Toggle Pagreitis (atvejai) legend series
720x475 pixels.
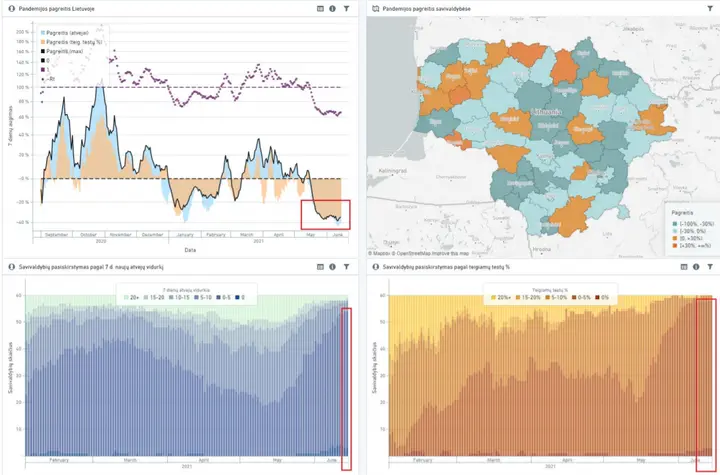(x=65, y=33)
